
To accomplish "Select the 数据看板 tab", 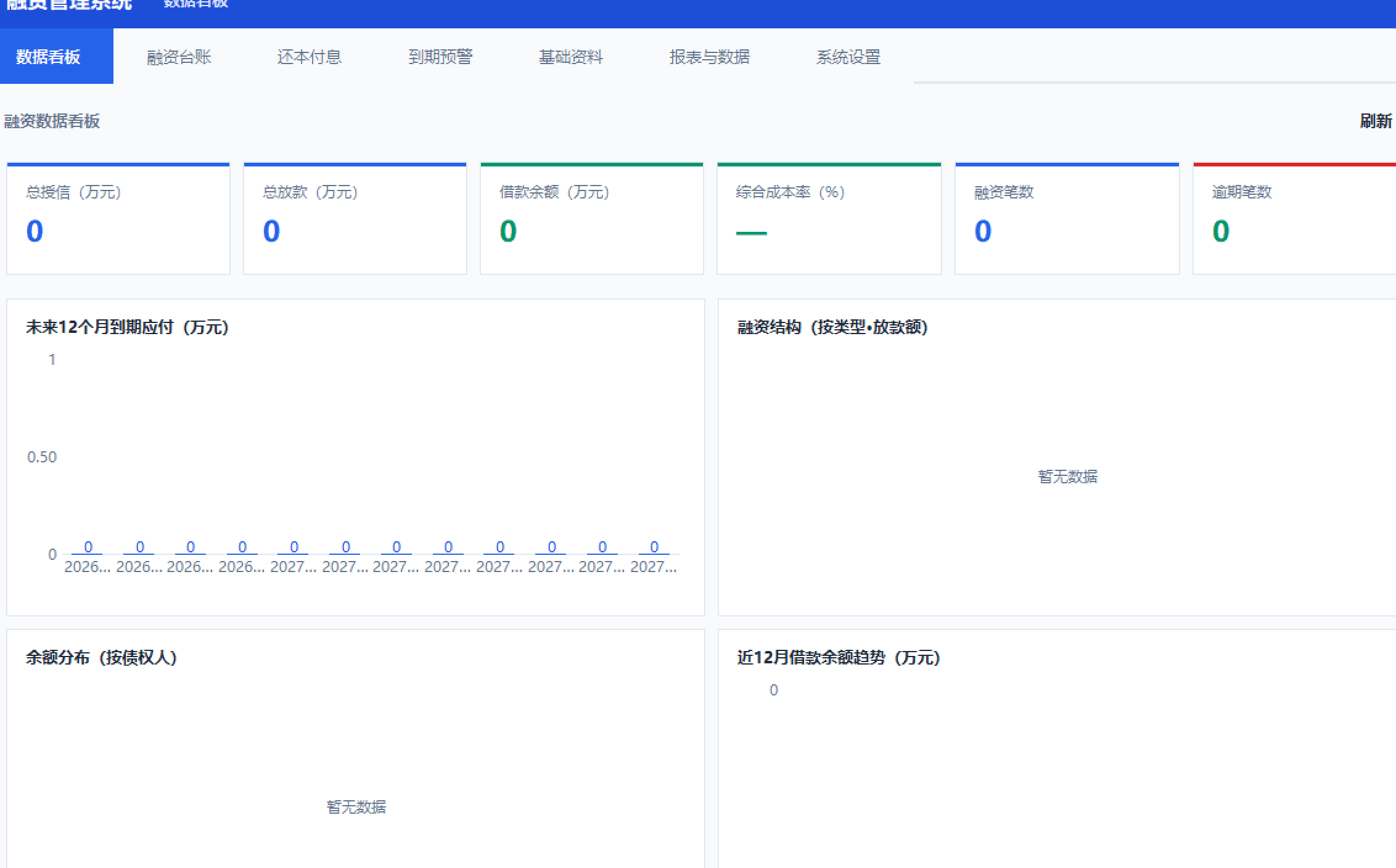I will 56,56.
